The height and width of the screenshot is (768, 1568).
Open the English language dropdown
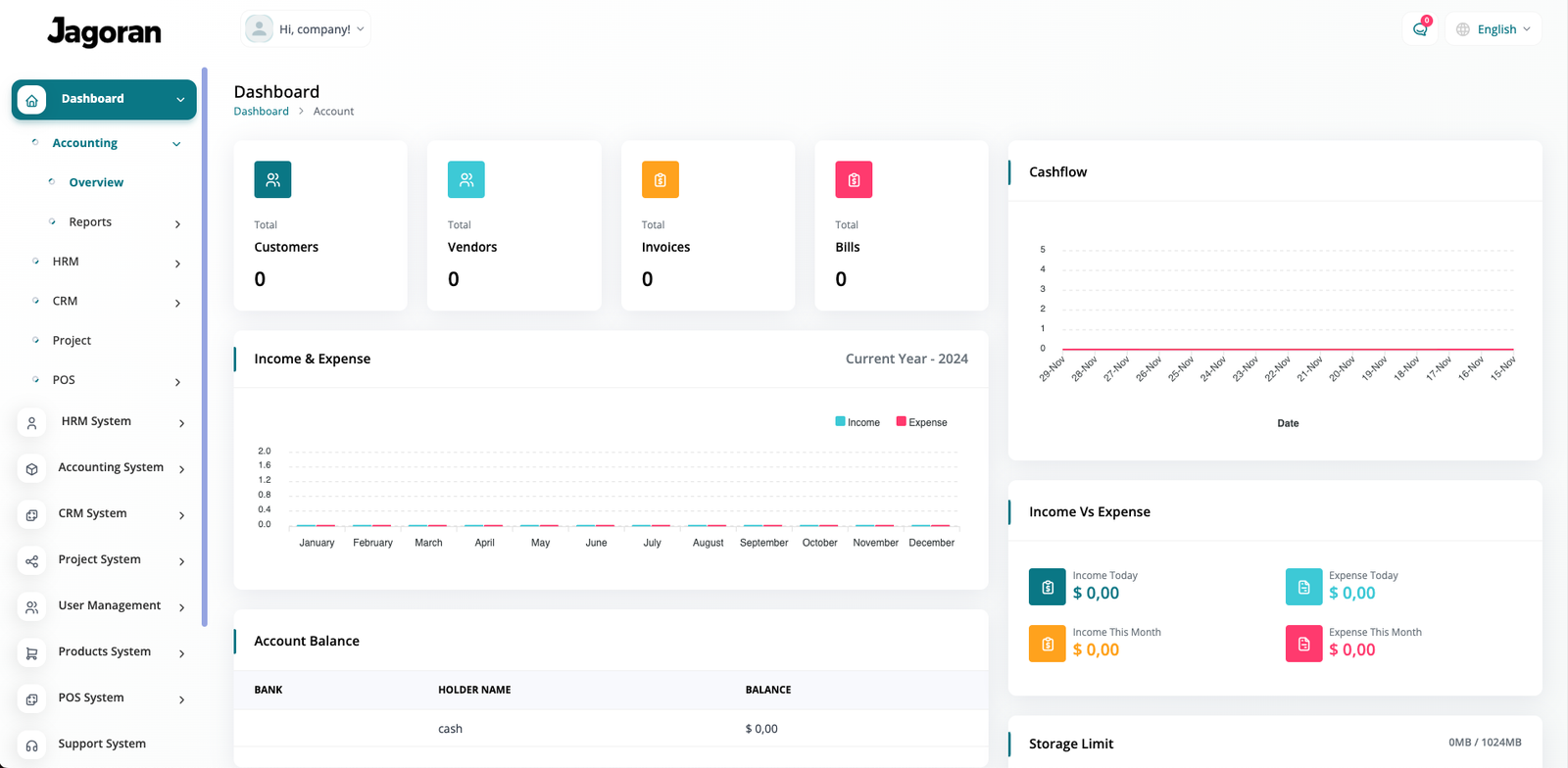(1493, 29)
